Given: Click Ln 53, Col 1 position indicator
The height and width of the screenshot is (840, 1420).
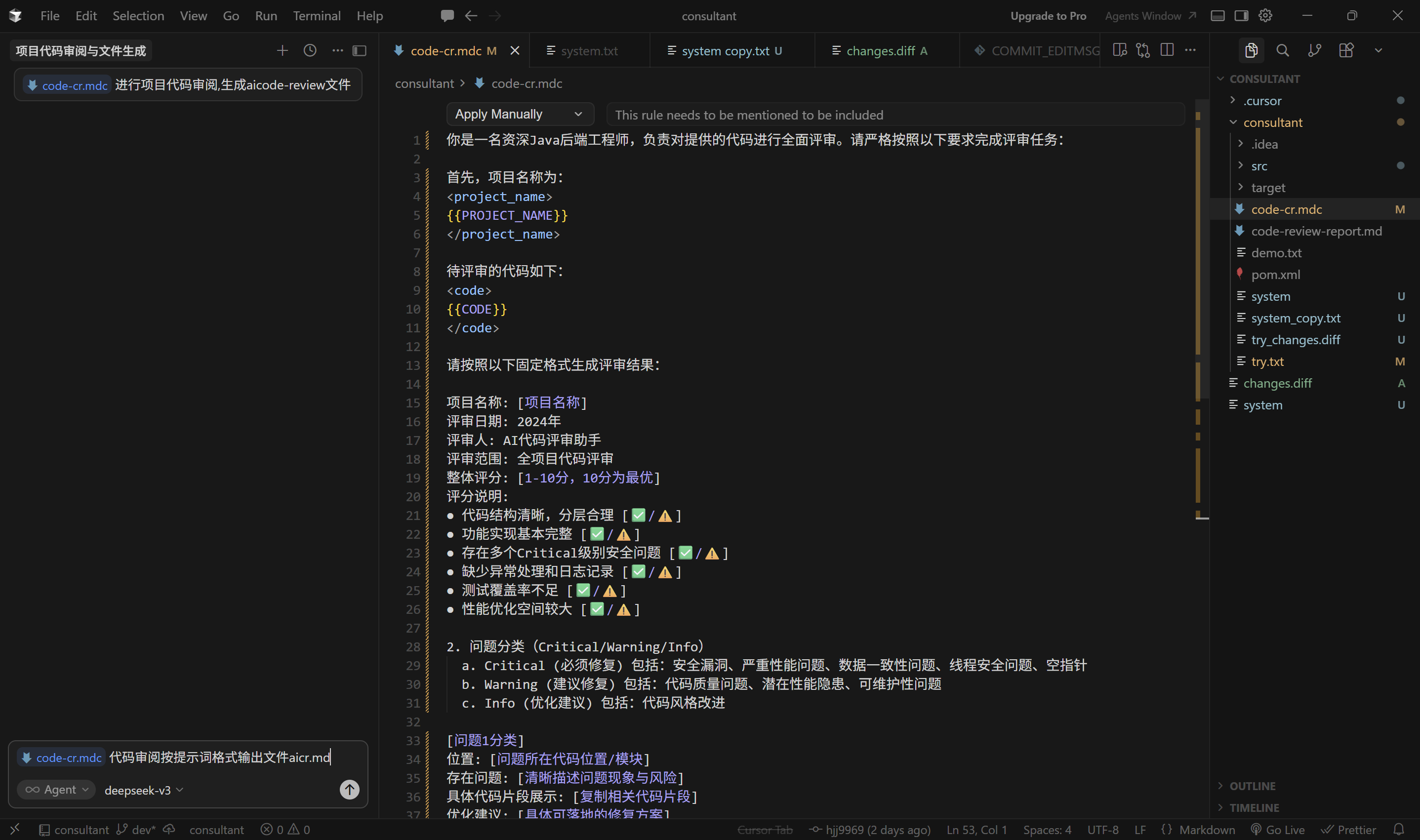Looking at the screenshot, I should (x=976, y=829).
